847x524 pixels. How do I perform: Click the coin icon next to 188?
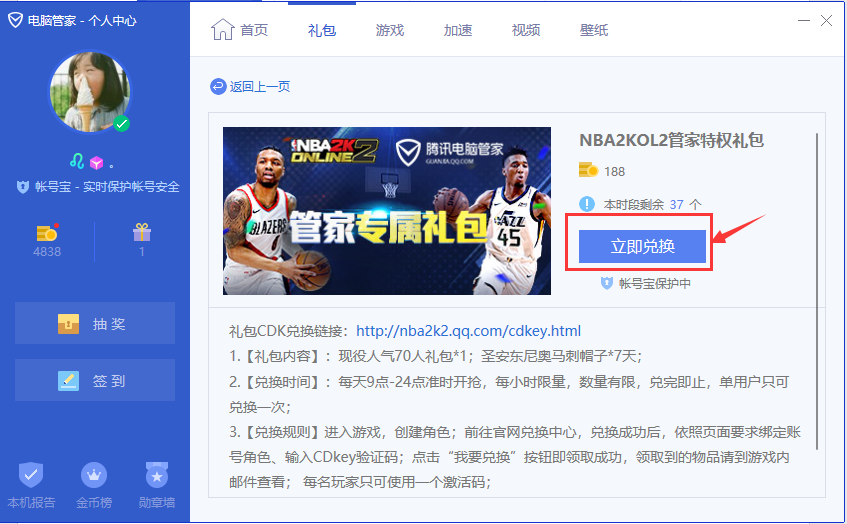[x=588, y=170]
